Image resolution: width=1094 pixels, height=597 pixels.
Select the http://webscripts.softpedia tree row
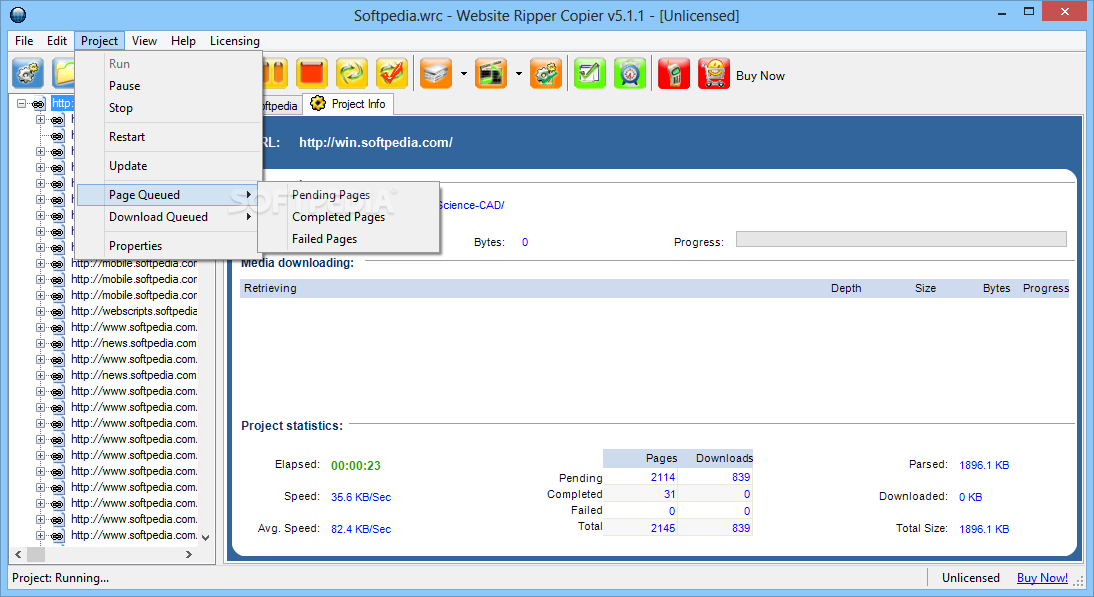click(x=134, y=311)
